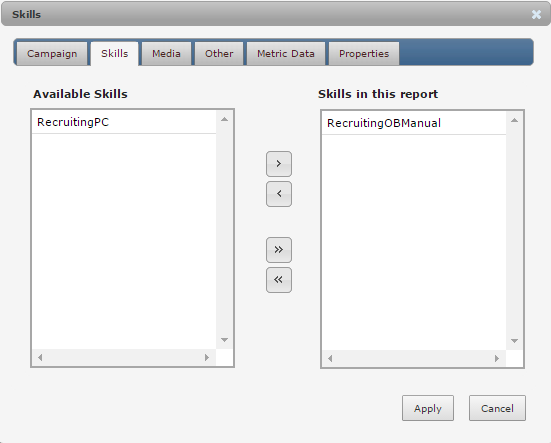Open the Media tab
551x443 pixels.
(x=166, y=54)
